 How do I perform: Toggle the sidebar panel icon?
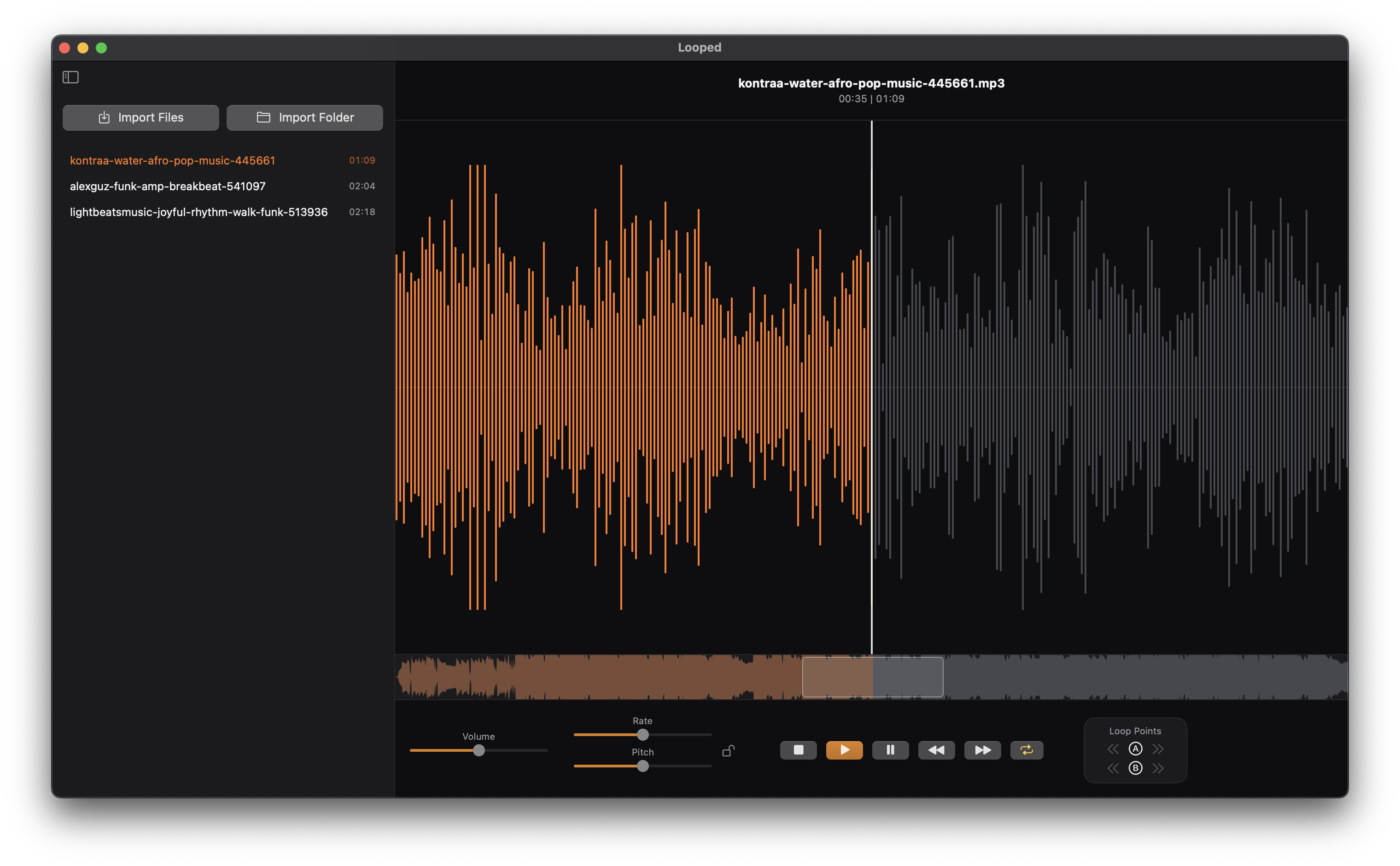tap(70, 77)
